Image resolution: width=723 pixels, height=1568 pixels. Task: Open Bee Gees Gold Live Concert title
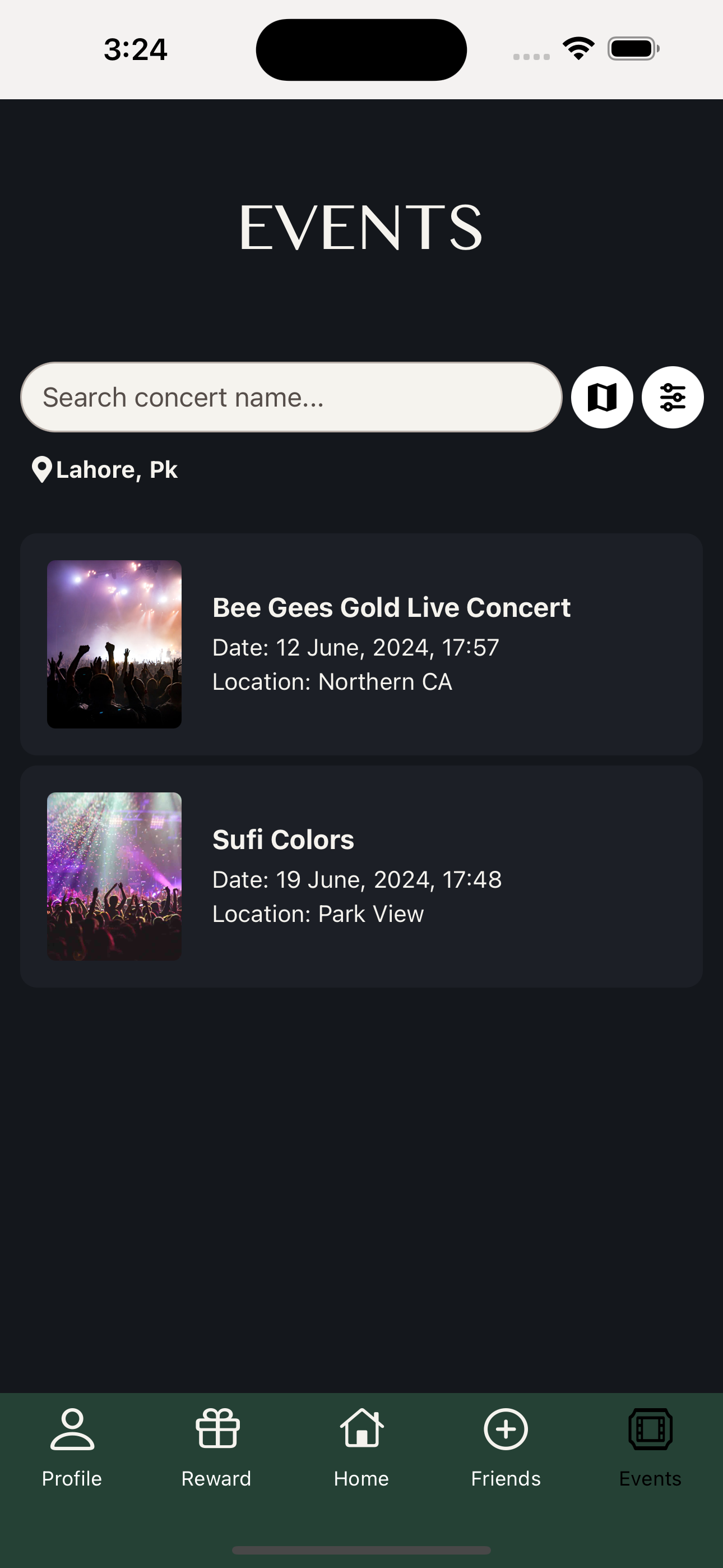[x=391, y=607]
